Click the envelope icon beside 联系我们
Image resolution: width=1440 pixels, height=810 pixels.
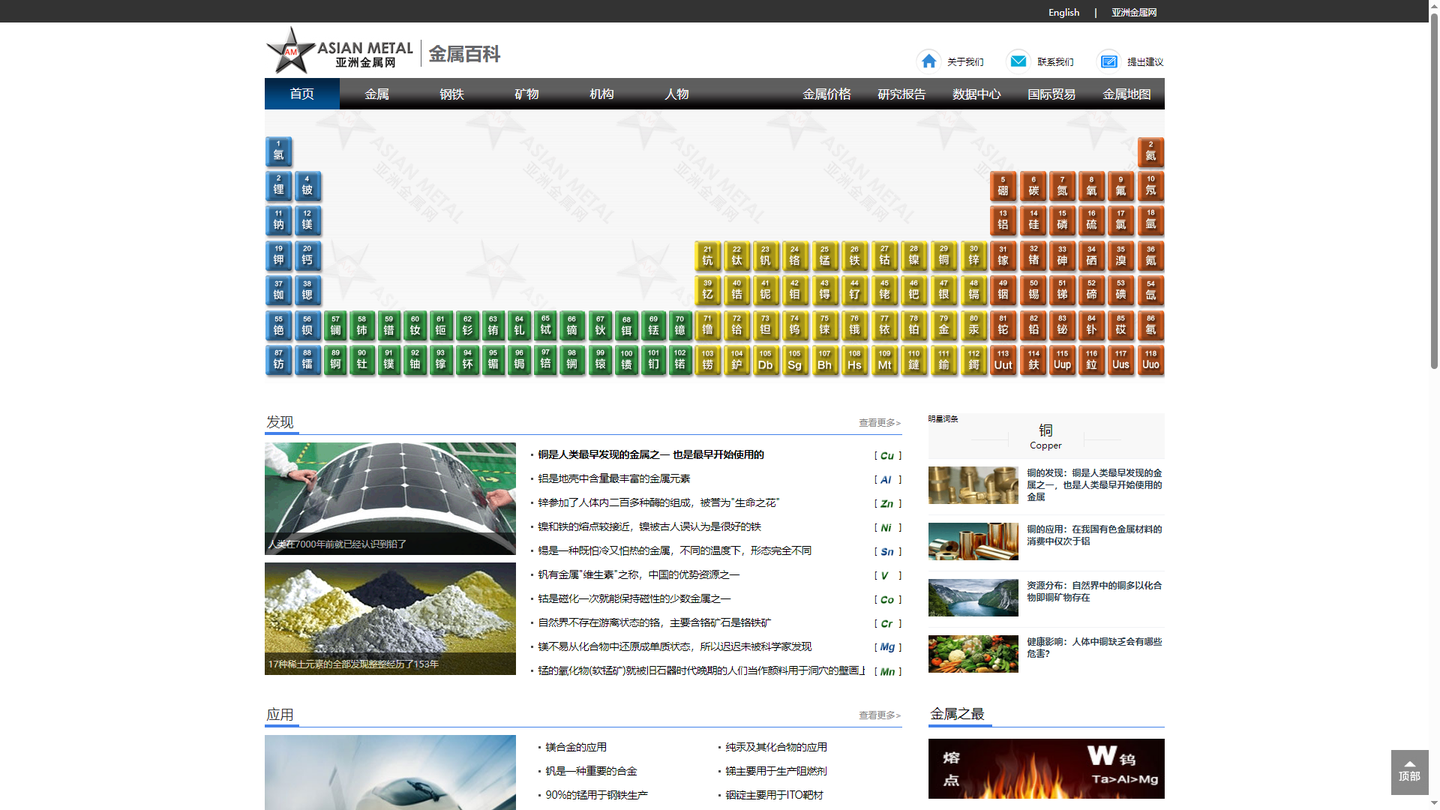coord(1018,61)
